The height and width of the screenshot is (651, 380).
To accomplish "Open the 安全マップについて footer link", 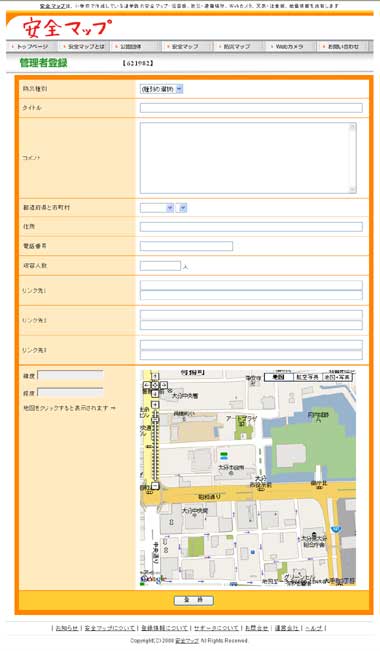I will tap(110, 628).
